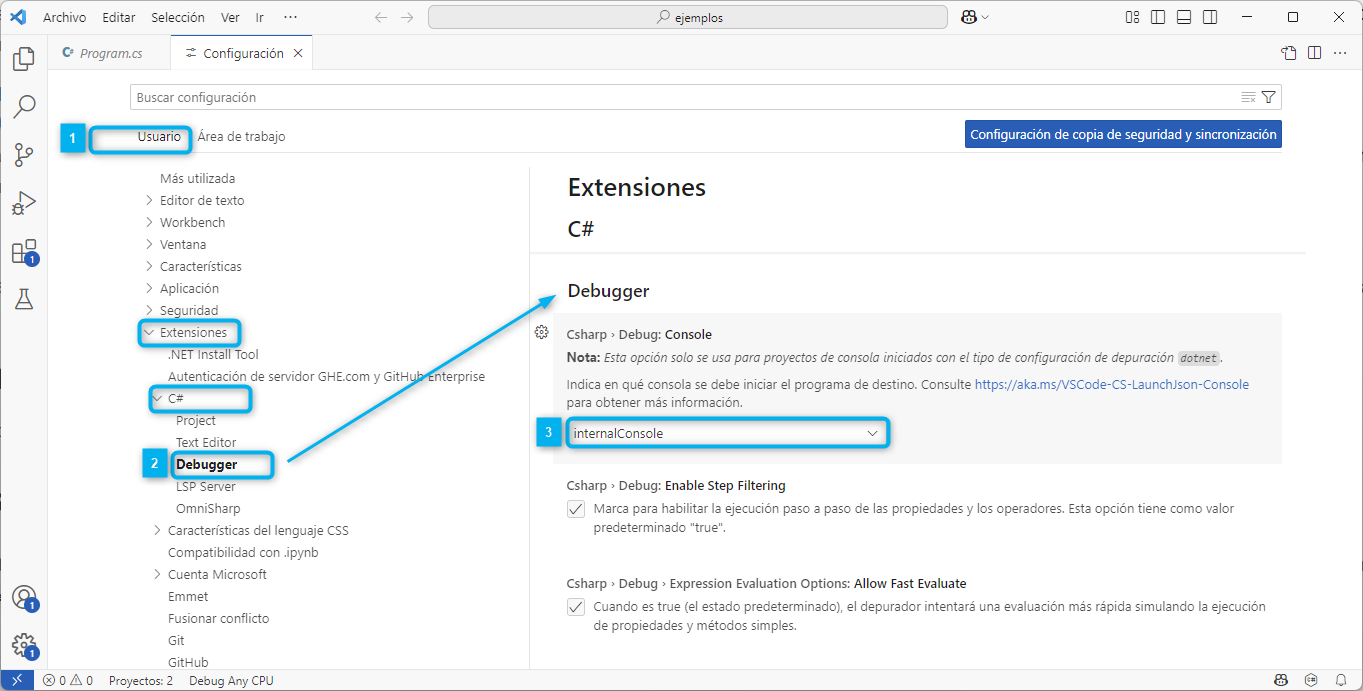Click the remote window status icon

17,680
